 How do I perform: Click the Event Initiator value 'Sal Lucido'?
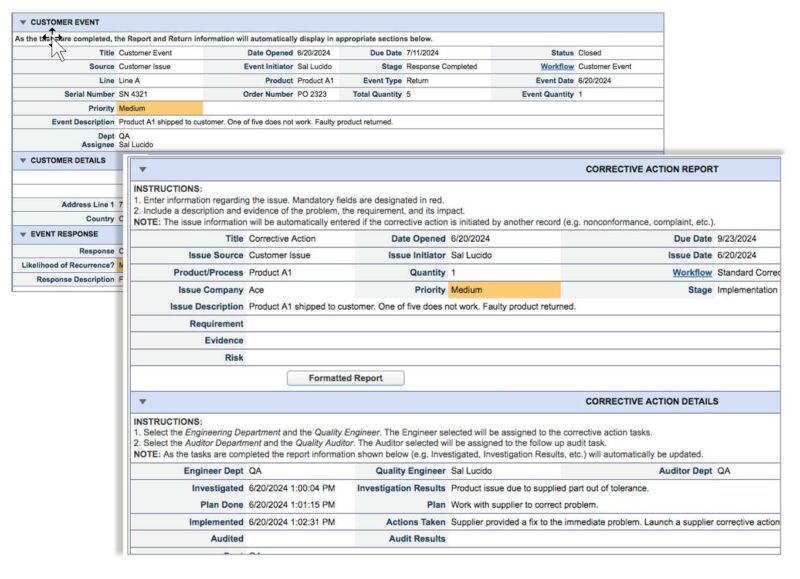point(314,67)
